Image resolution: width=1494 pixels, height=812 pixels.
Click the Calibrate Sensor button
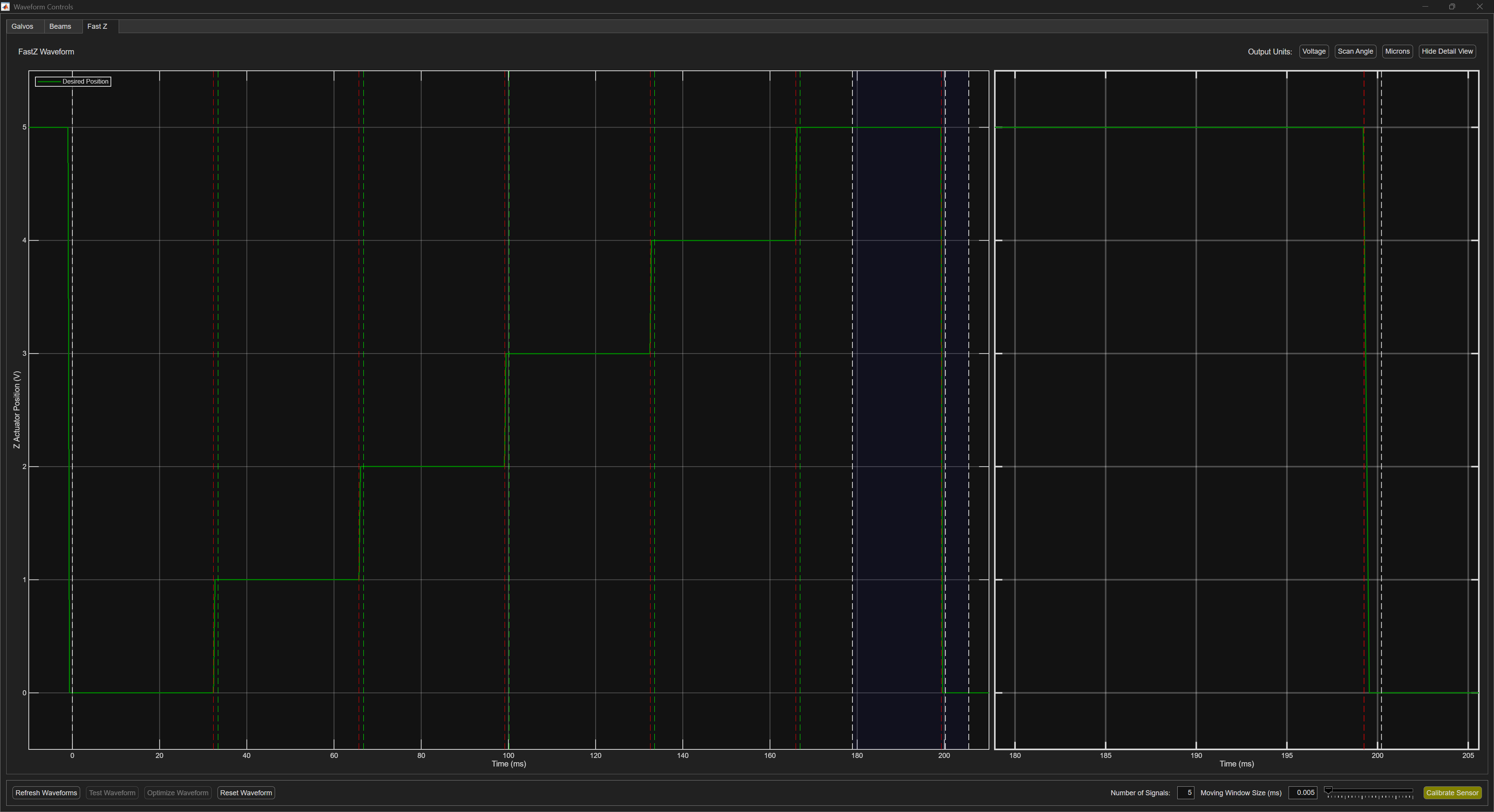click(1452, 793)
